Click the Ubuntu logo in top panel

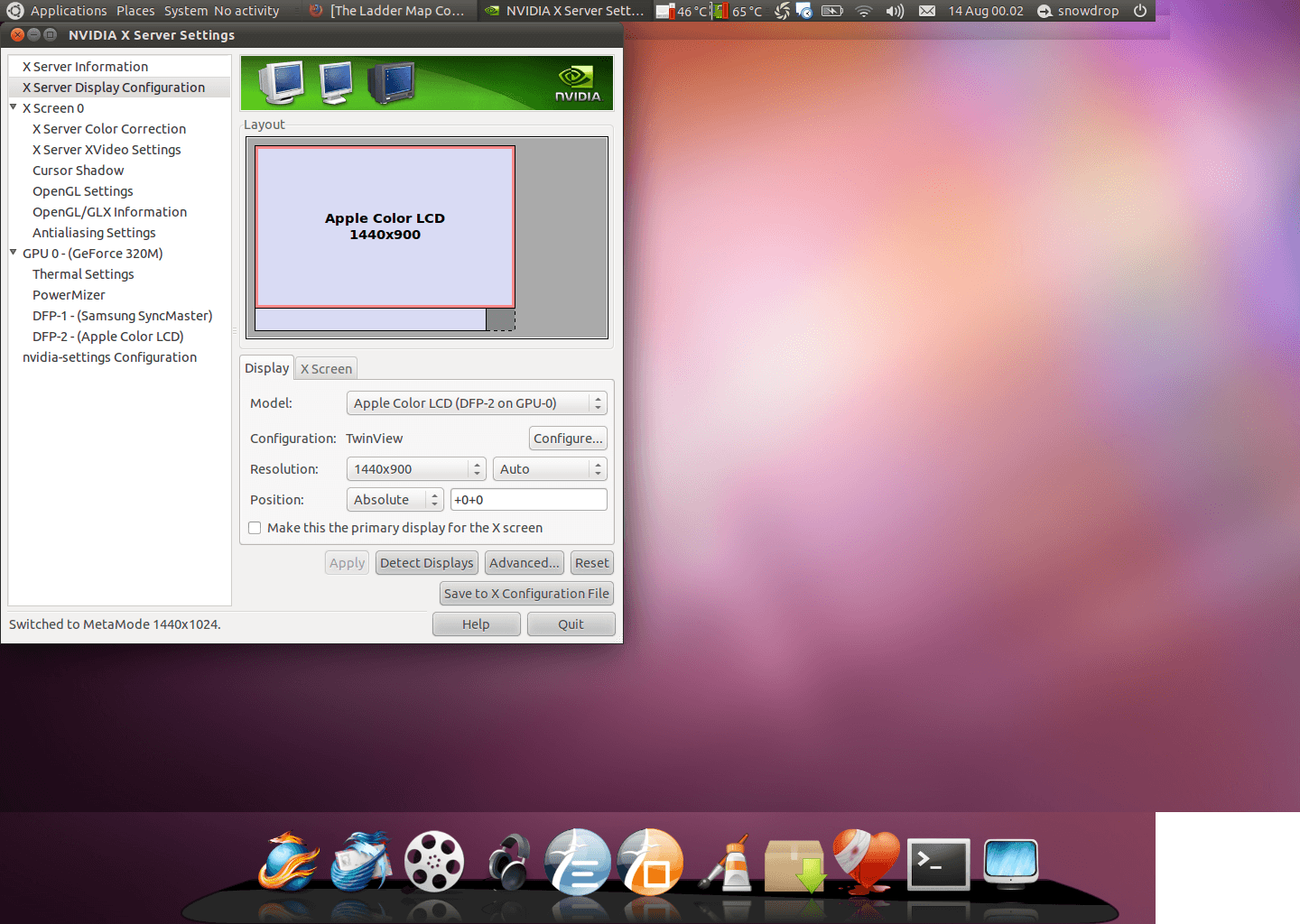[x=14, y=11]
